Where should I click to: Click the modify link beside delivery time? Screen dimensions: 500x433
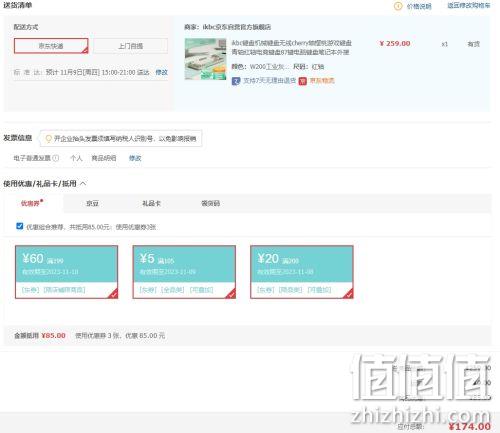coord(162,72)
